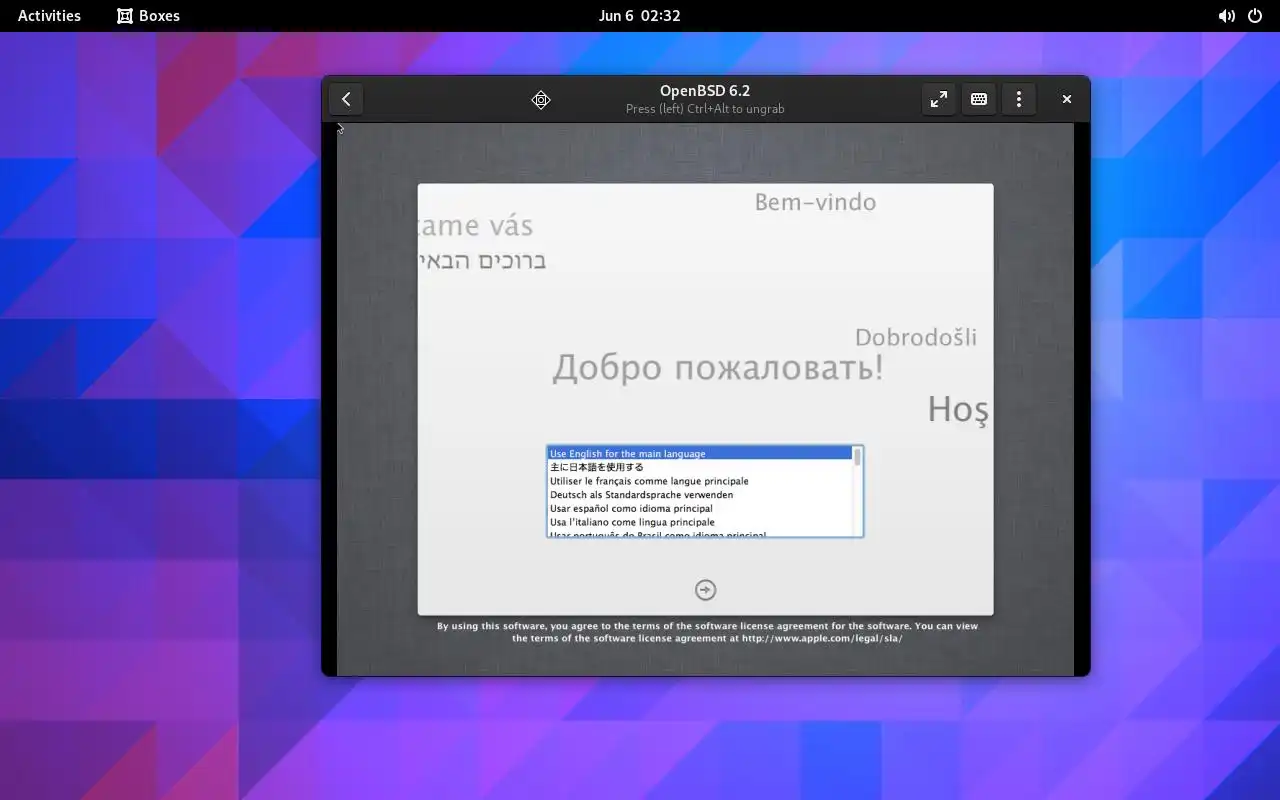Viewport: 1280px width, 800px height.
Task: Select Usar español como idioma principal
Action: point(700,508)
